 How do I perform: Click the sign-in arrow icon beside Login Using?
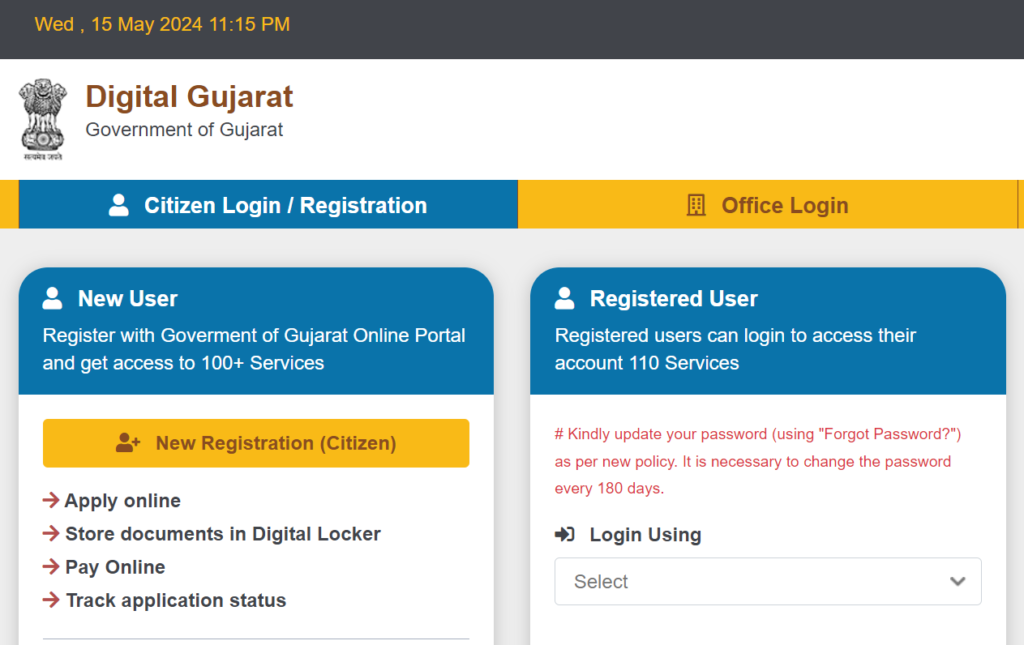coord(564,535)
